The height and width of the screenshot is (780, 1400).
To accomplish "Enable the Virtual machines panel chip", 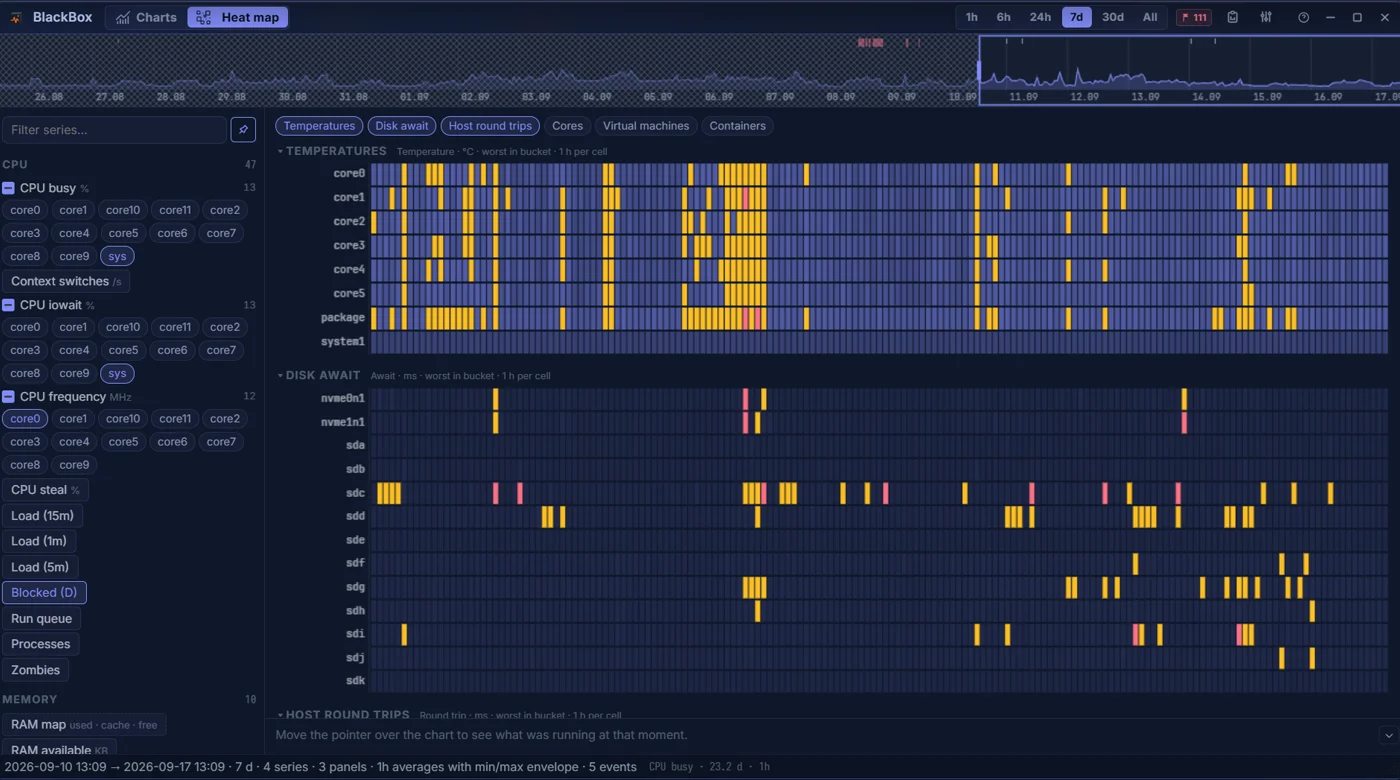I will click(x=646, y=126).
